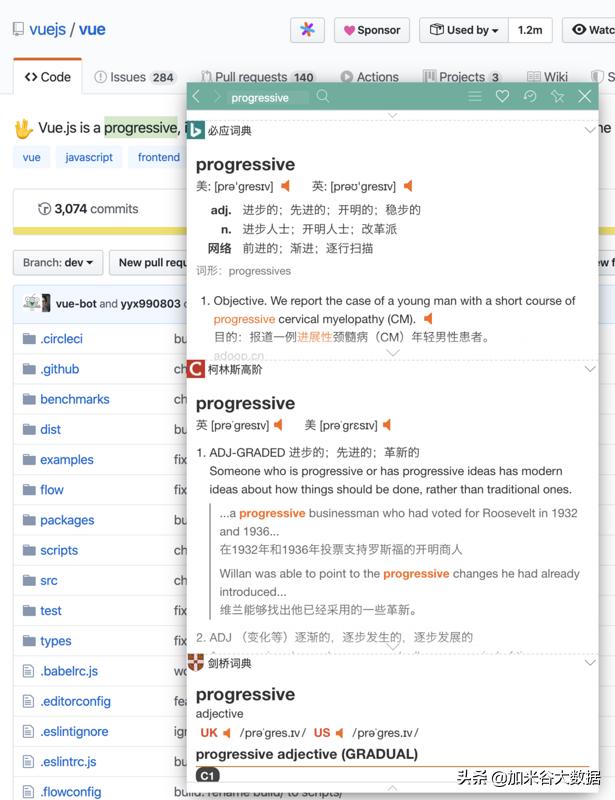The width and height of the screenshot is (615, 800).
Task: Open the 1.2m used-by count
Action: pyautogui.click(x=530, y=30)
